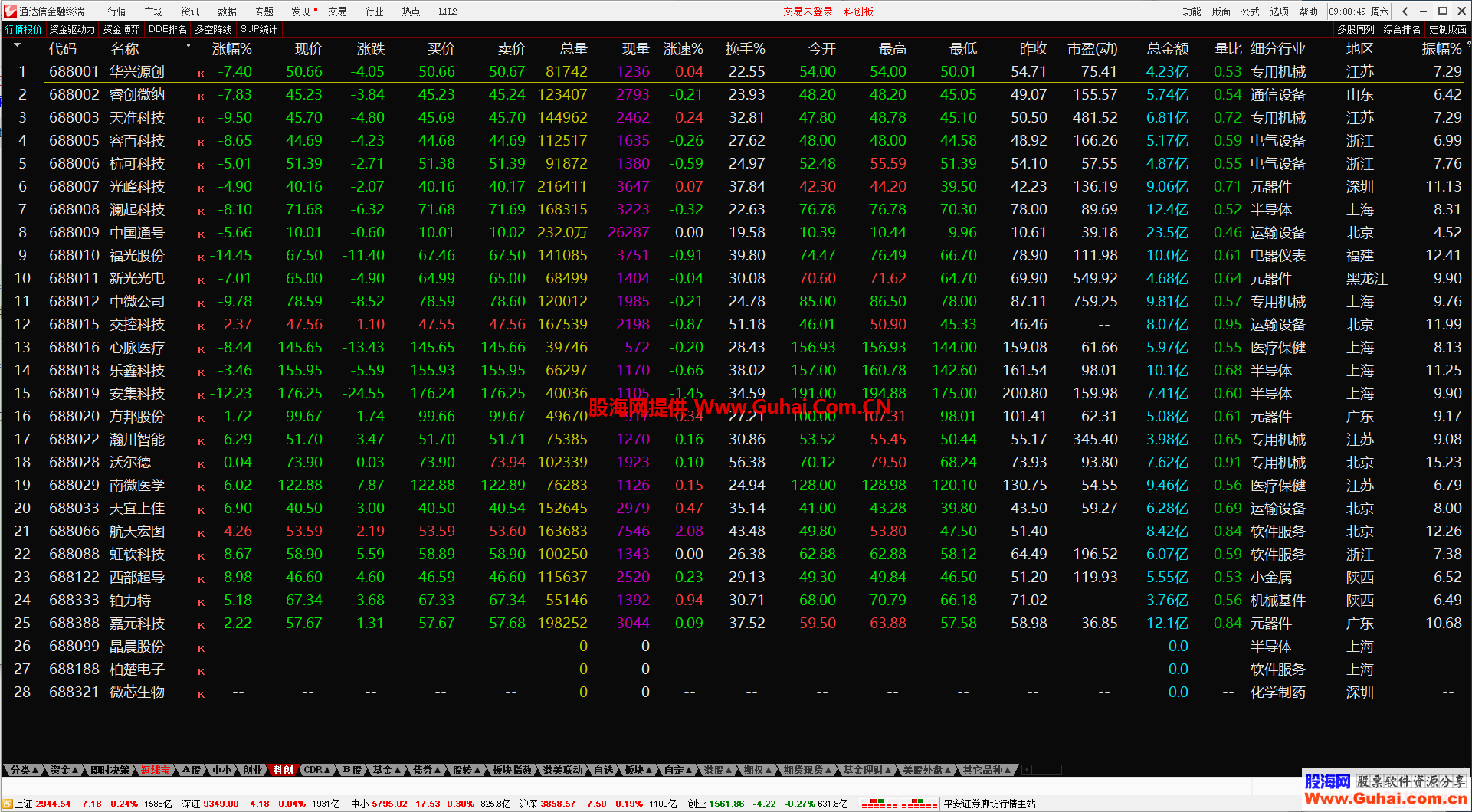Click the K marker icon beside 西部超导
Image resolution: width=1472 pixels, height=812 pixels.
pyautogui.click(x=201, y=580)
